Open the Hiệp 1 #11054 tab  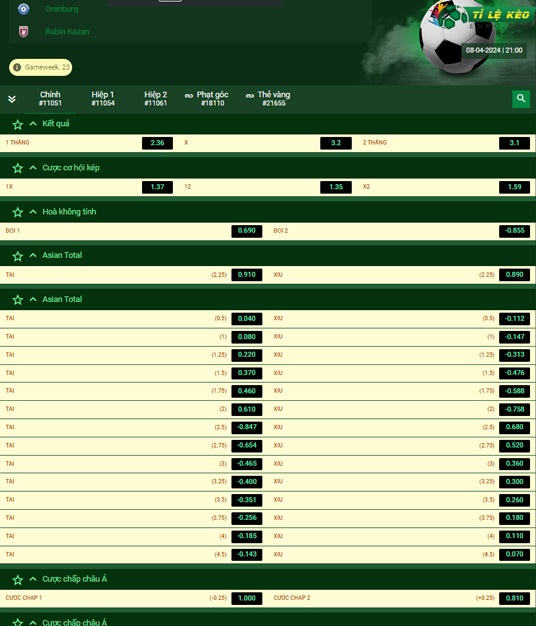(103, 99)
